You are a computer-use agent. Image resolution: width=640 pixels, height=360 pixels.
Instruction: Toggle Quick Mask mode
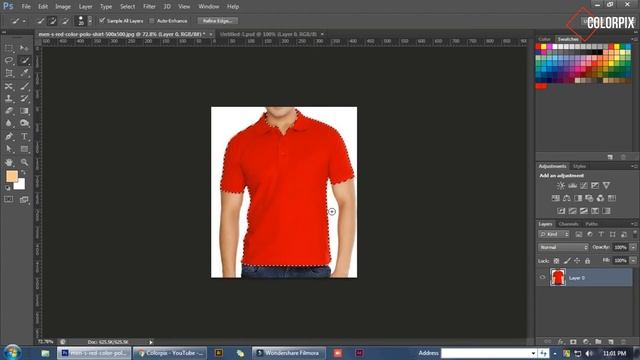pos(9,199)
